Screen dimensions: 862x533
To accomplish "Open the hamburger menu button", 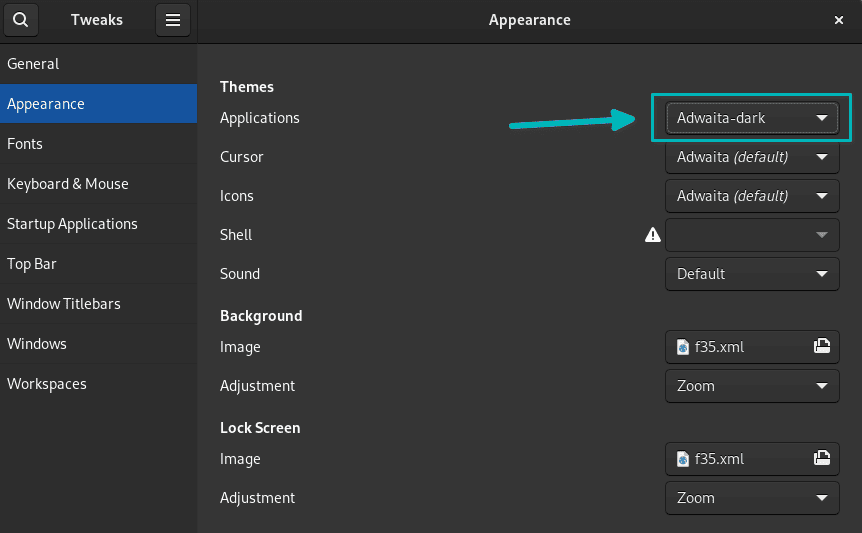I will [173, 20].
